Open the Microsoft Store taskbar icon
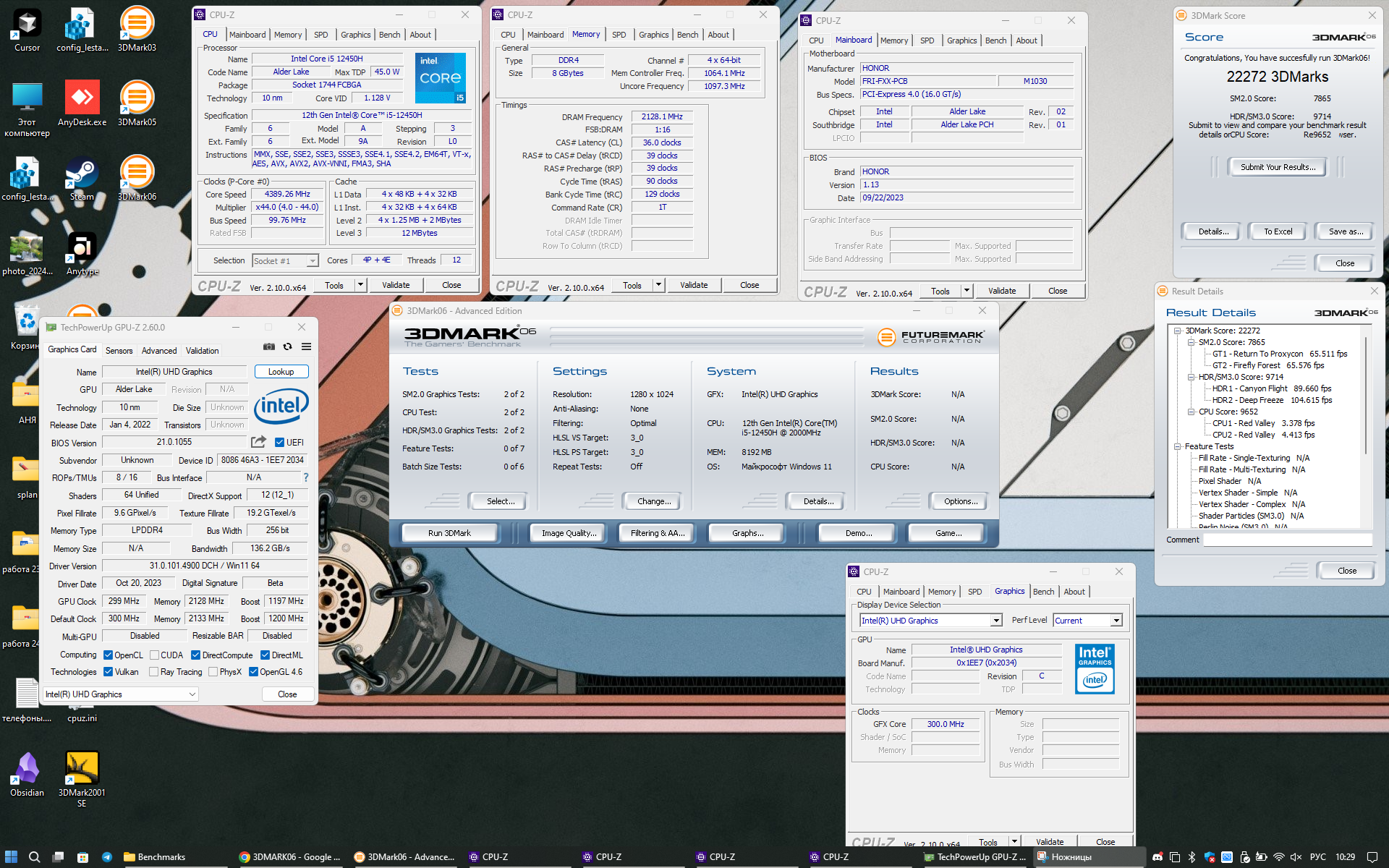The width and height of the screenshot is (1389, 868). point(82,856)
